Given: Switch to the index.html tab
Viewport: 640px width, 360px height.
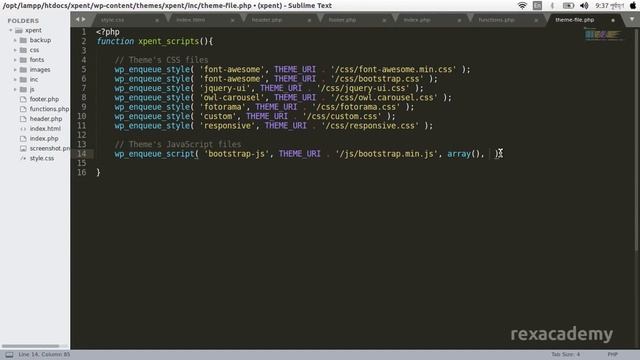Looking at the screenshot, I should (x=191, y=20).
